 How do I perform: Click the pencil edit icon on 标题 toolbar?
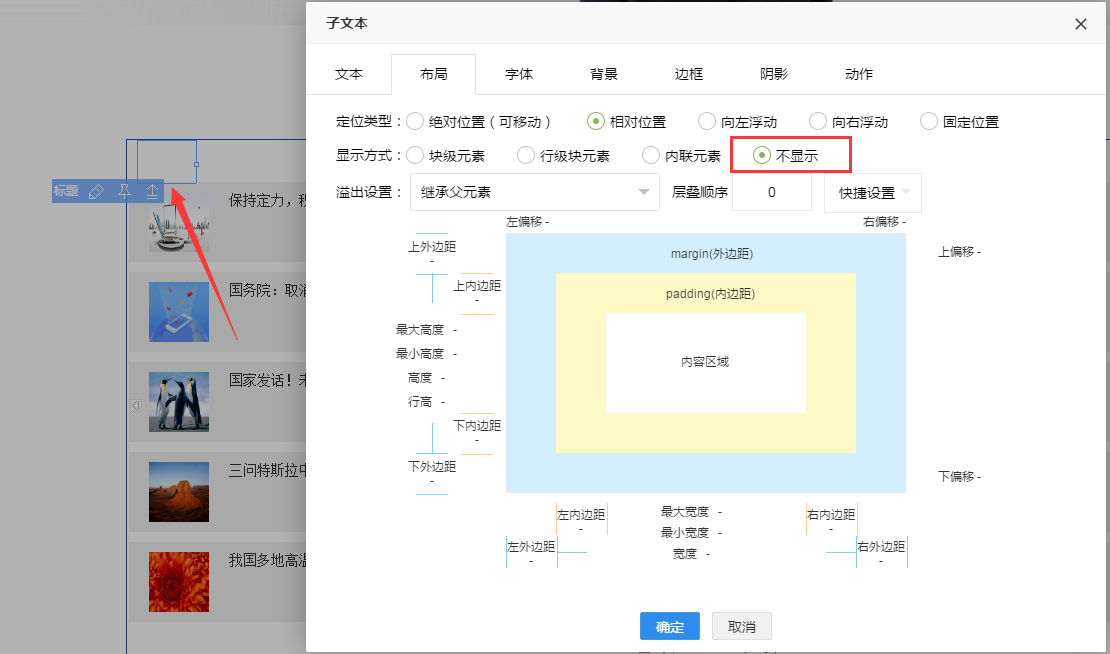point(96,192)
